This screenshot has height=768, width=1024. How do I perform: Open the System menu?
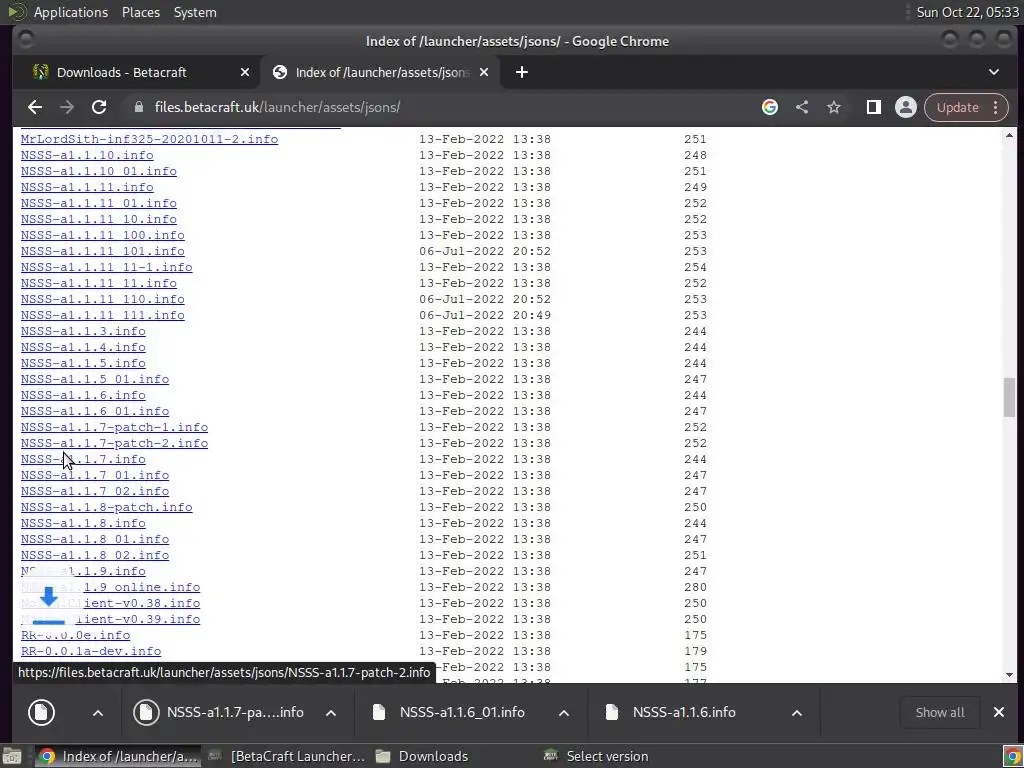tap(195, 12)
